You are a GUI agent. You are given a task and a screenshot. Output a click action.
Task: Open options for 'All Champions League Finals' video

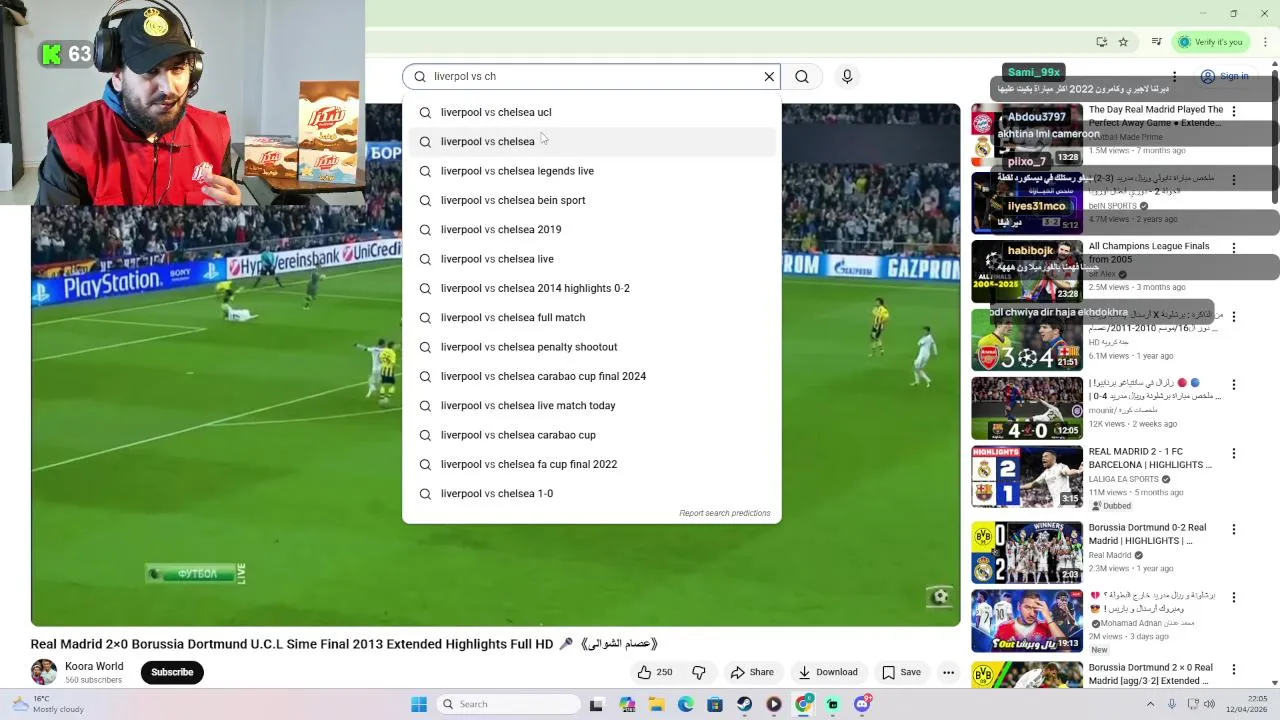pyautogui.click(x=1234, y=248)
